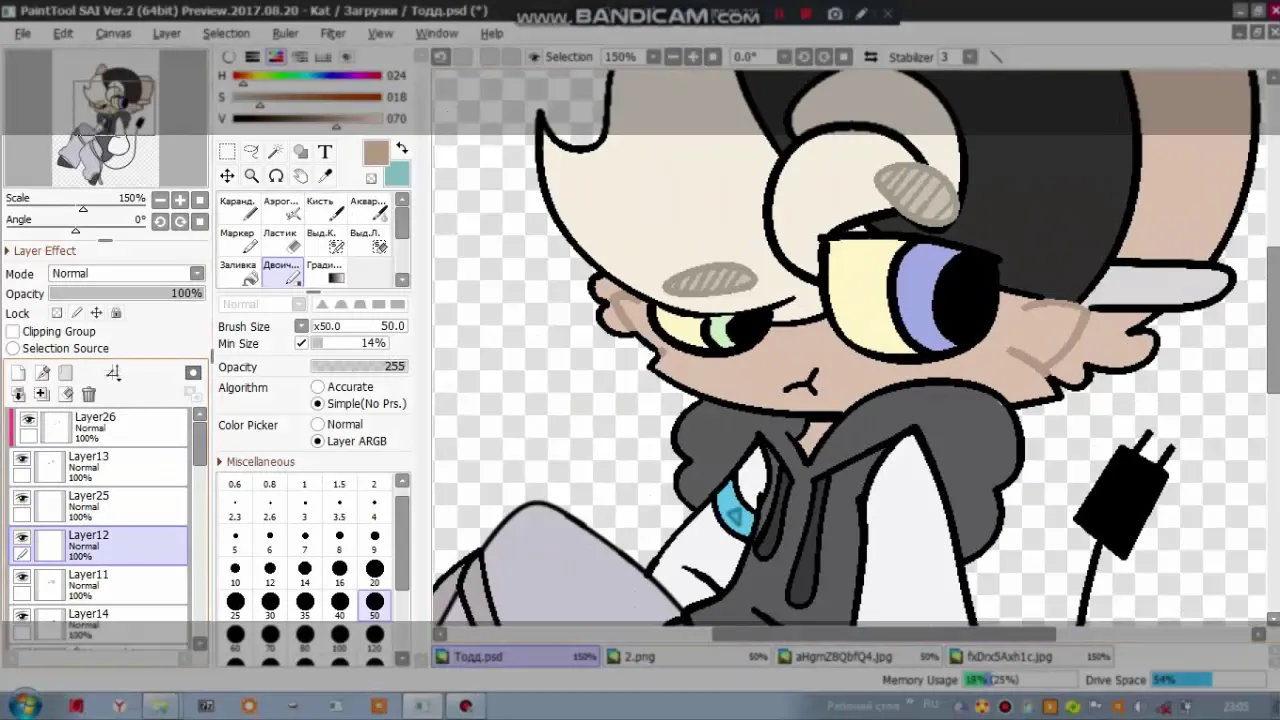Image resolution: width=1280 pixels, height=720 pixels.
Task: Zoom in navigator with plus button
Action: [x=180, y=200]
